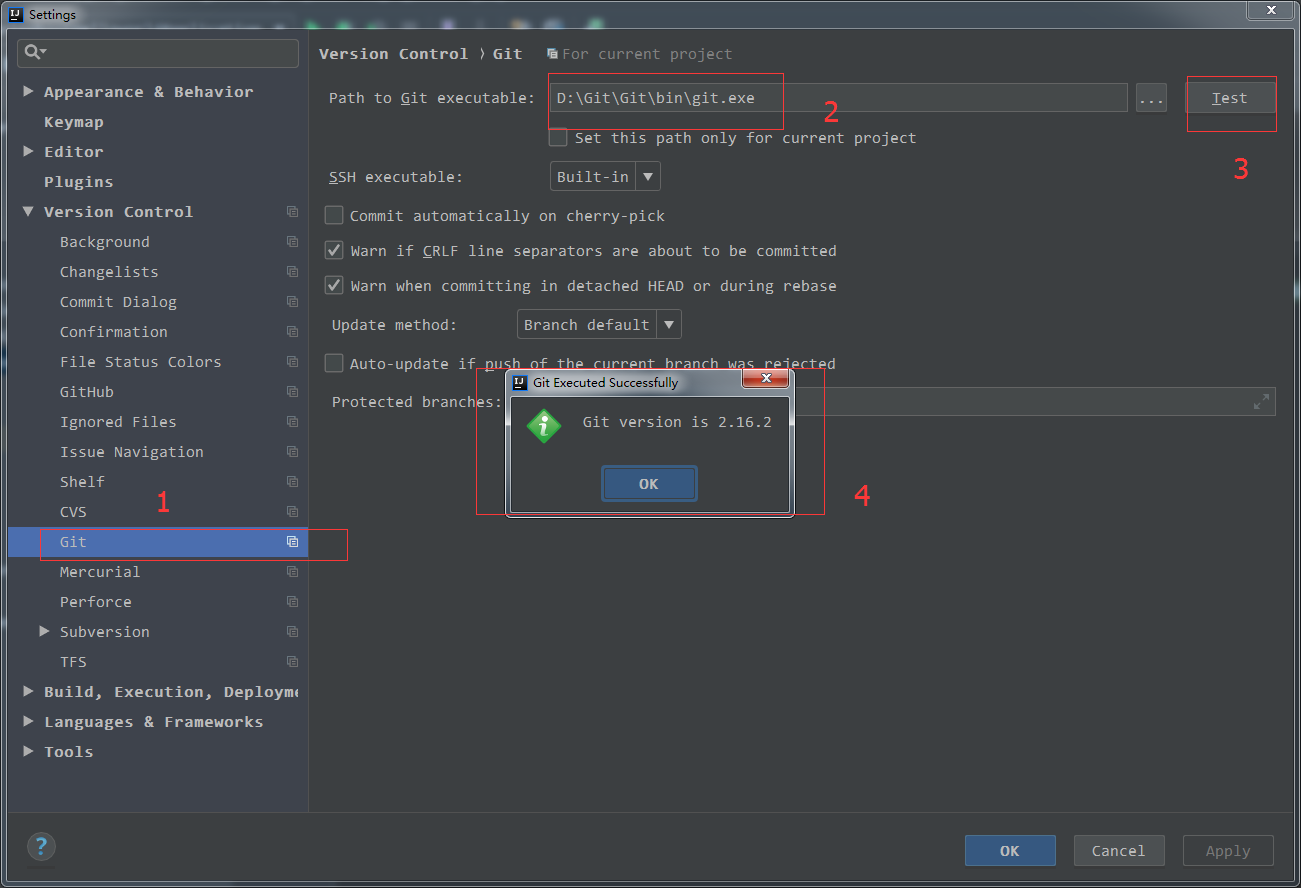Click the Test button for Git path
This screenshot has height=888, width=1301.
1230,98
